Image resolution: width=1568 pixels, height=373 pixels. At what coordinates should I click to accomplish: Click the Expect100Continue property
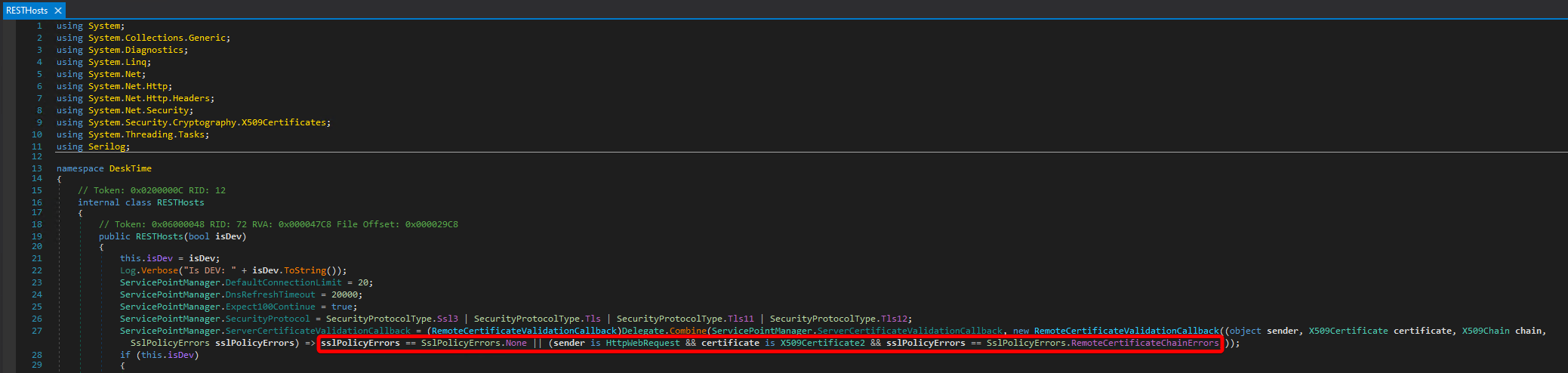pos(270,307)
